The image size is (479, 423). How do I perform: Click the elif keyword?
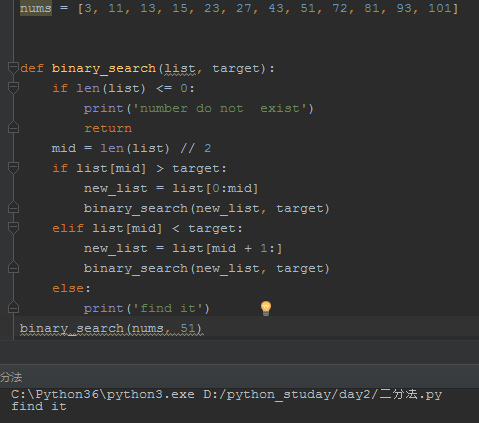tap(68, 228)
